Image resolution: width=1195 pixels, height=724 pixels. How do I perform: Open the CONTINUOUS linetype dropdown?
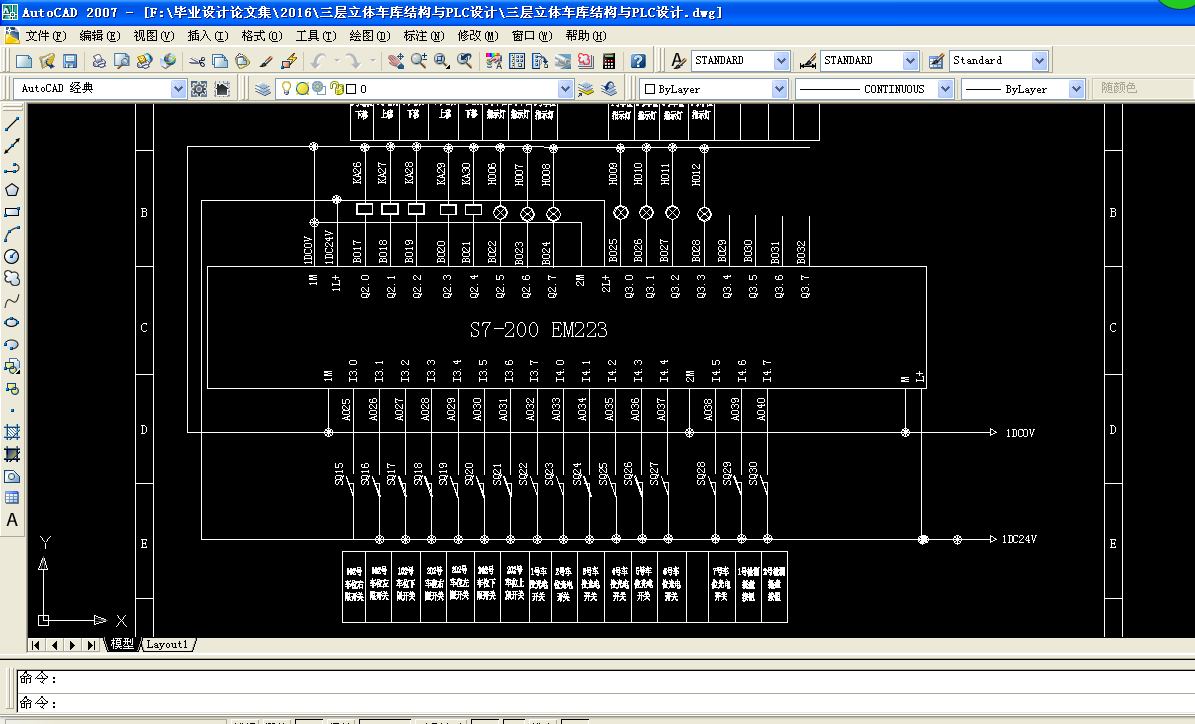click(x=945, y=89)
